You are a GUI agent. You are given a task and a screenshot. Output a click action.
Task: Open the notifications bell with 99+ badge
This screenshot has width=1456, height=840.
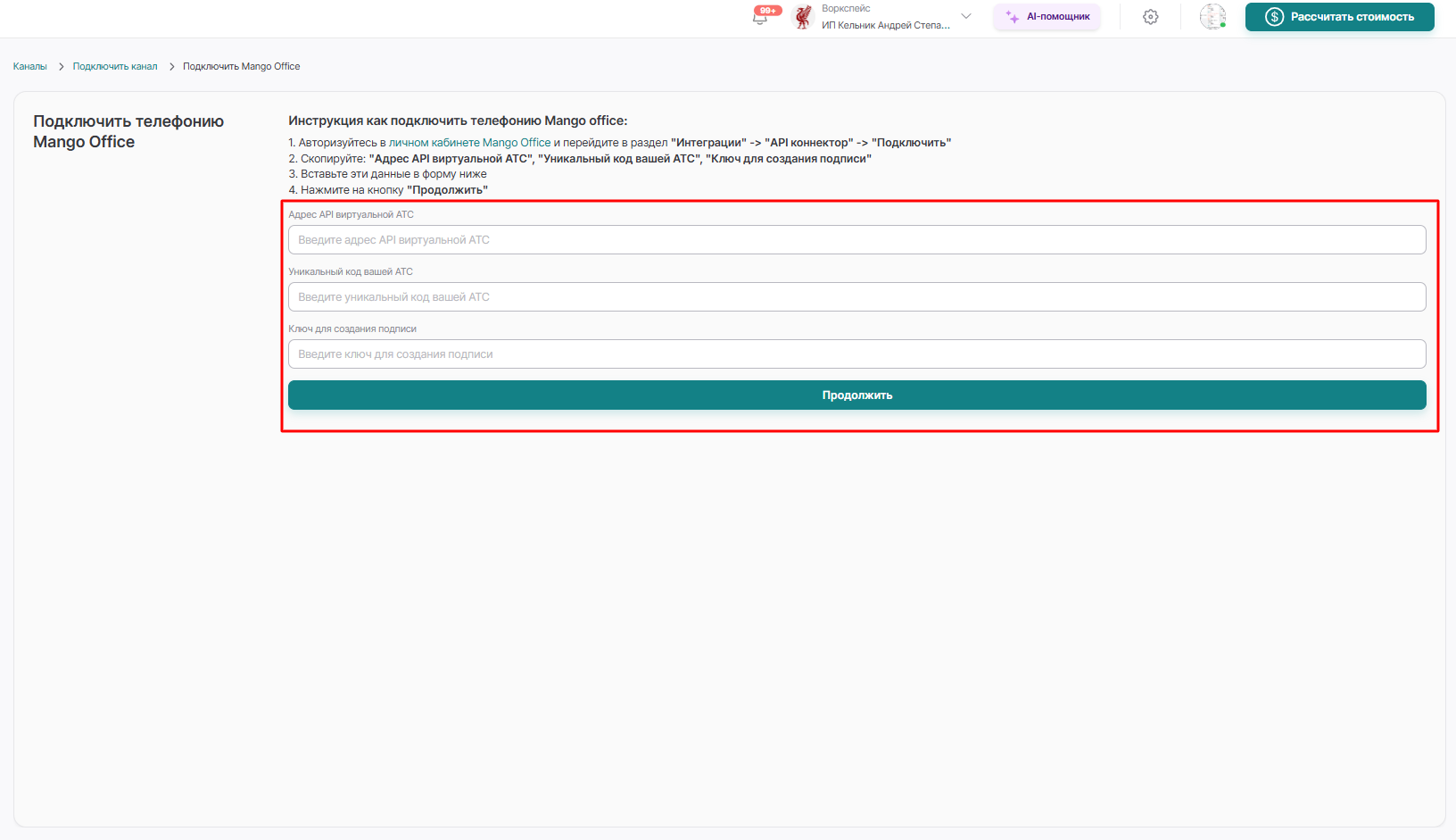pyautogui.click(x=762, y=16)
